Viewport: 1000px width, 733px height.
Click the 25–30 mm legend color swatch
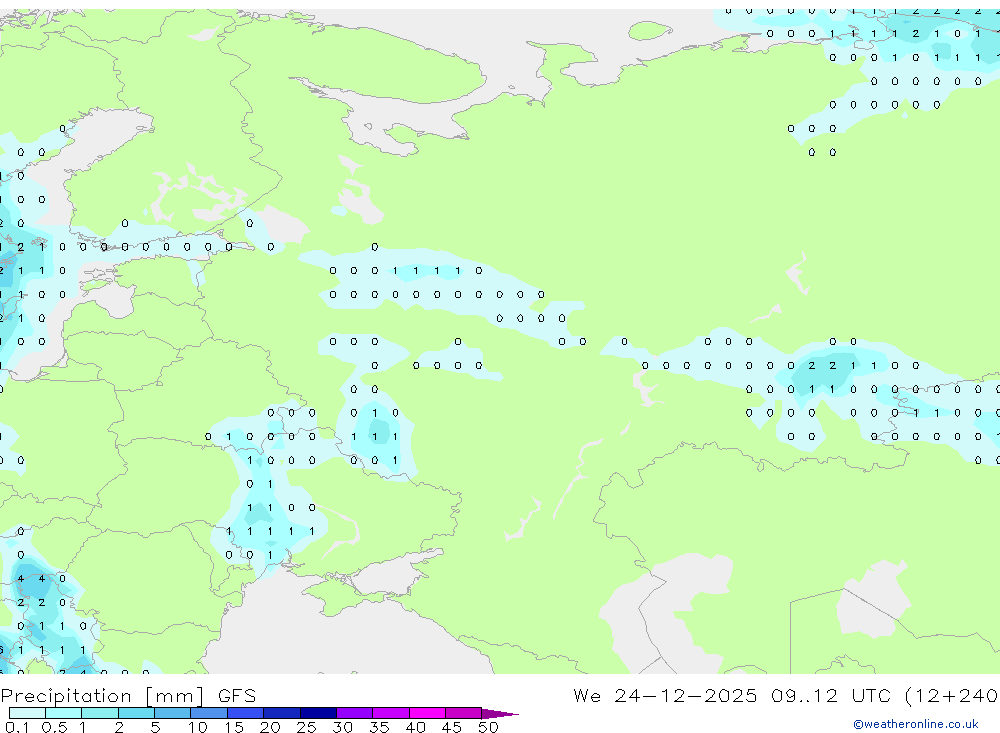318,713
